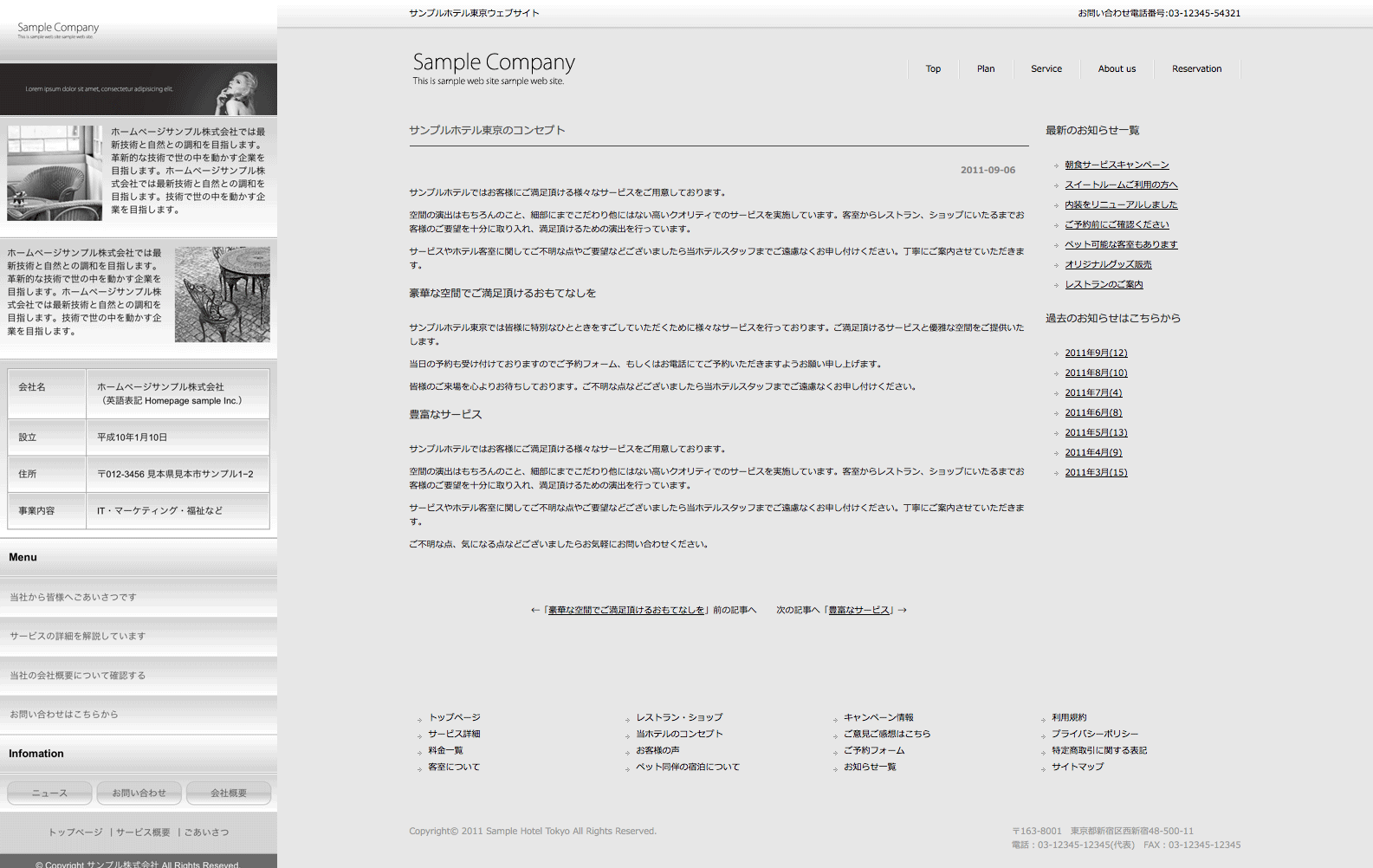Open the Top navigation menu item
Viewport: 1373px width, 868px height.
click(933, 69)
